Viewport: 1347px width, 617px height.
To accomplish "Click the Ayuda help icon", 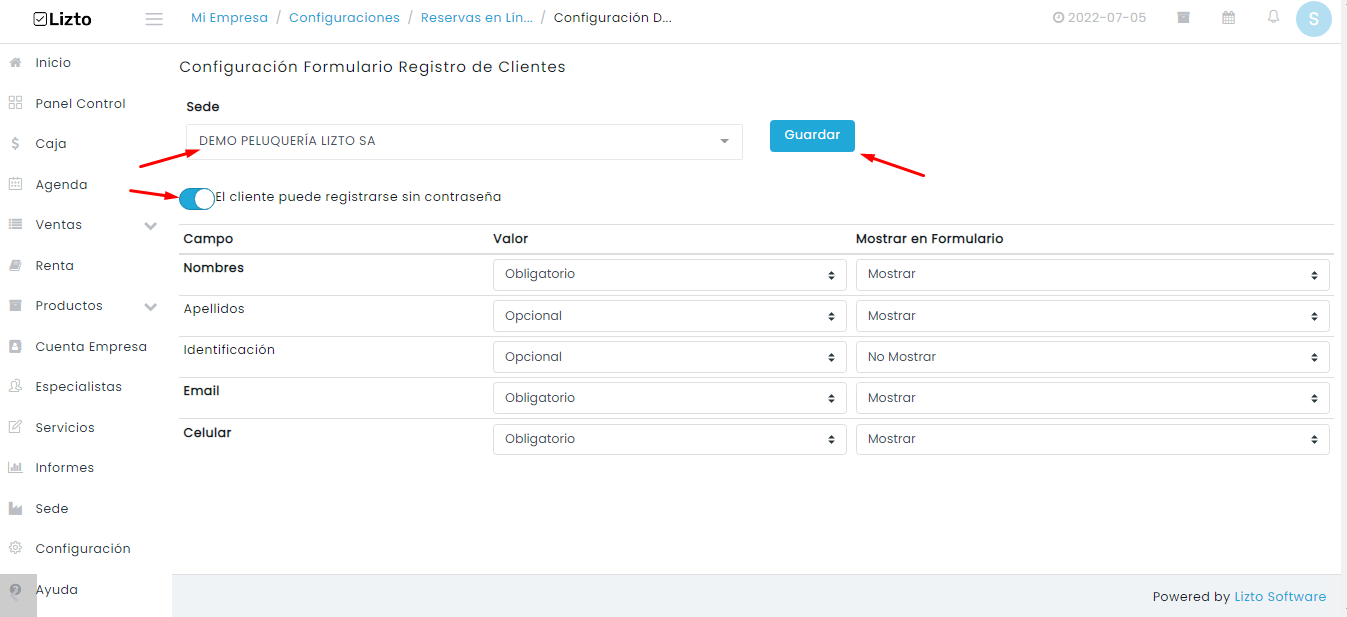I will (x=15, y=590).
